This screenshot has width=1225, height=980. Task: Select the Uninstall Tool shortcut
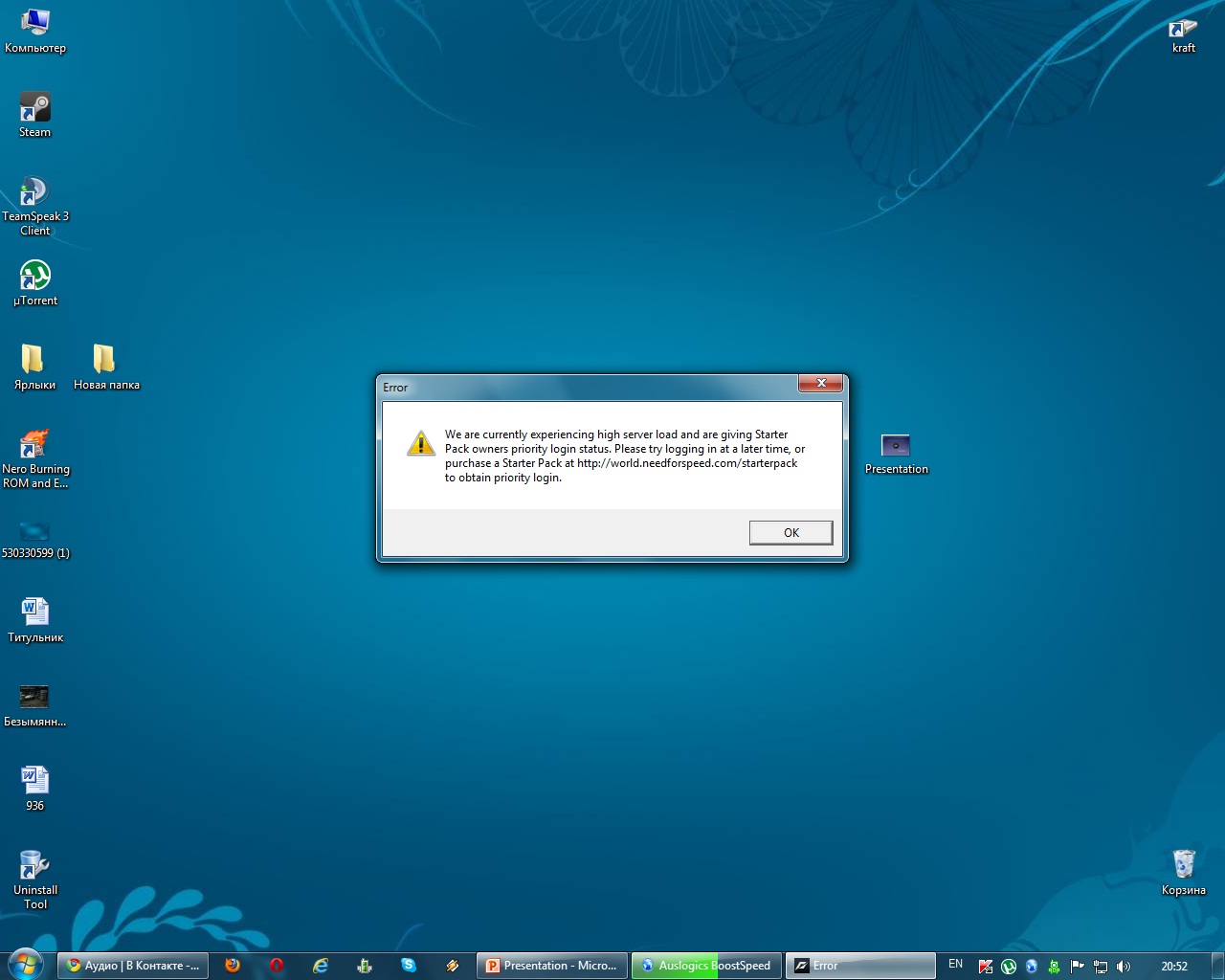35,880
